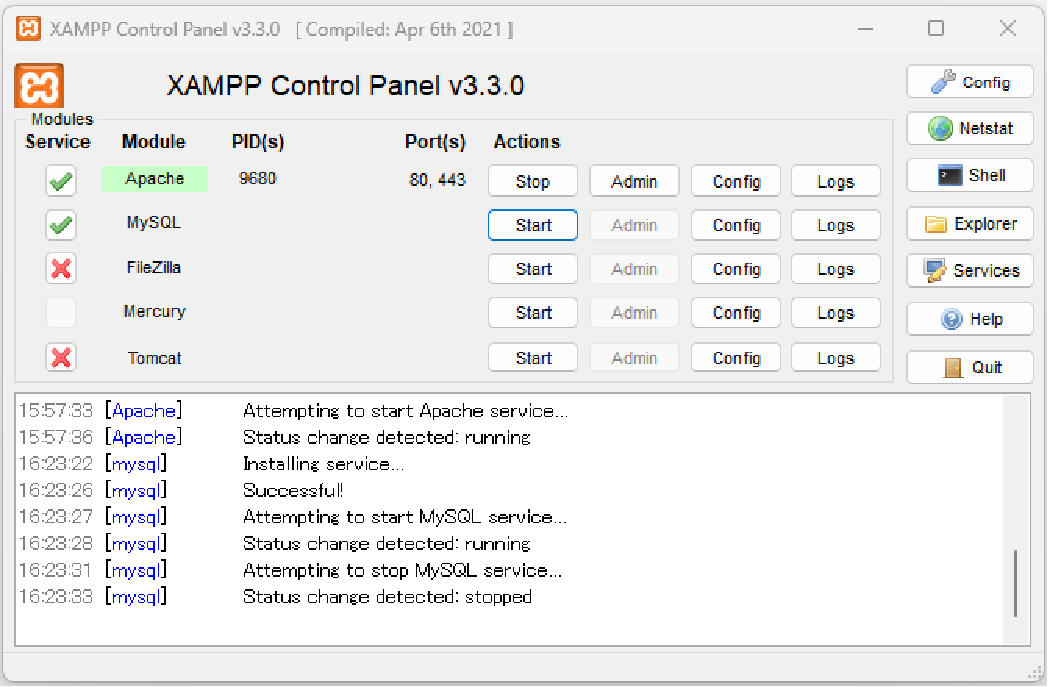Screen dimensions: 1048x687
Task: Click log line 'Attempting to stop MySQL service...'
Action: pyautogui.click(x=402, y=570)
